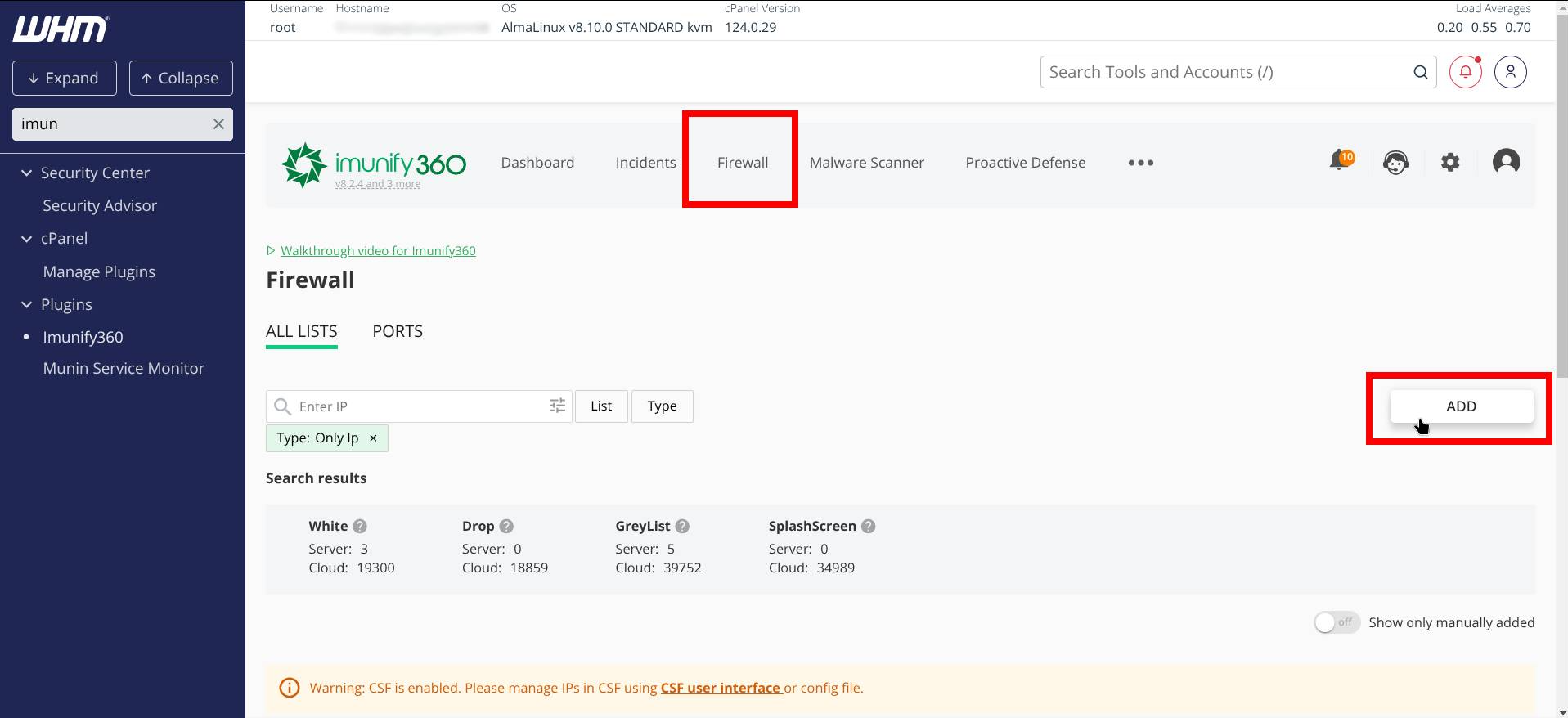Open the List filter dropdown
This screenshot has width=1568, height=718.
(601, 406)
